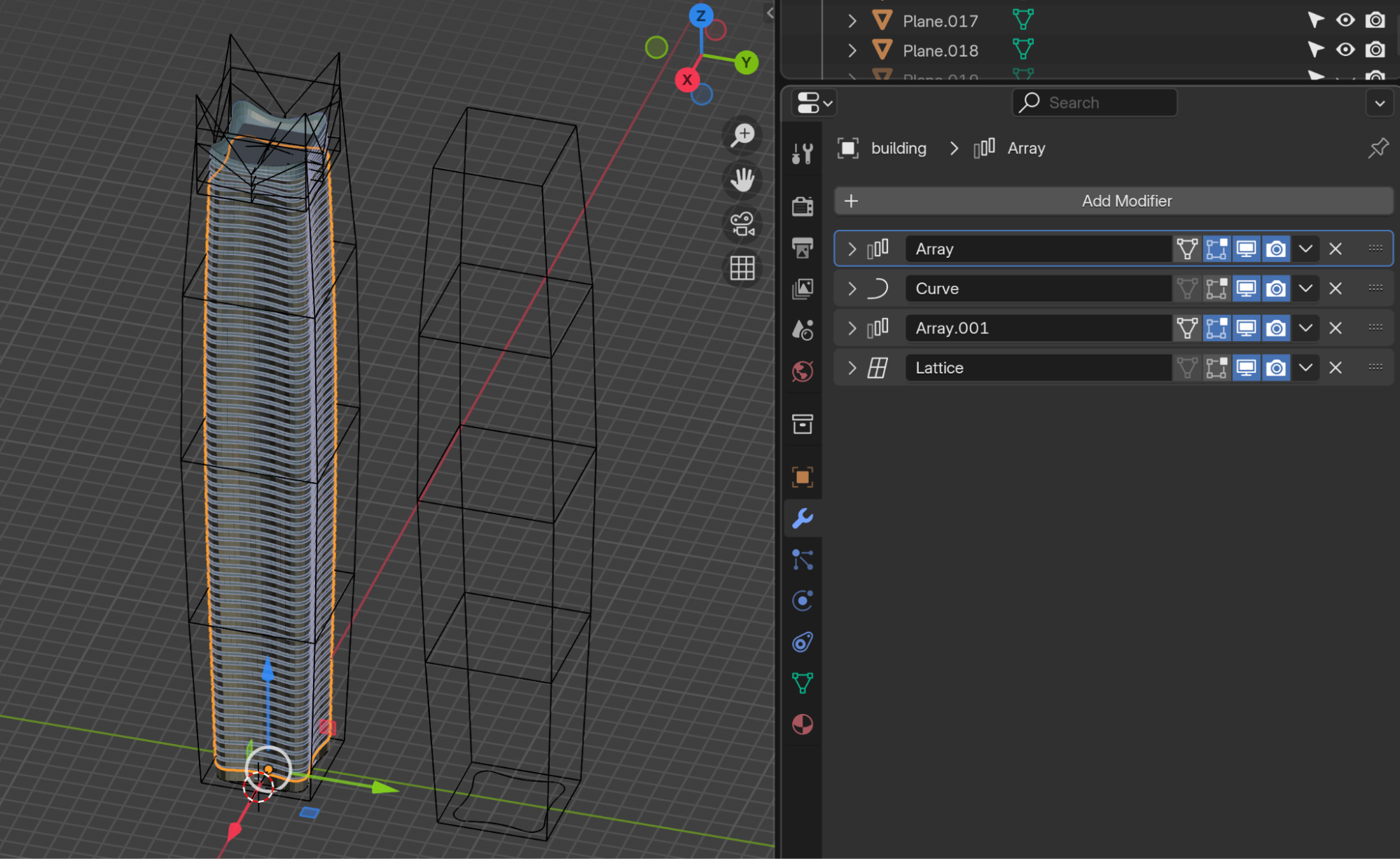
Task: Expand the Plane.017 outliner item
Action: click(852, 21)
